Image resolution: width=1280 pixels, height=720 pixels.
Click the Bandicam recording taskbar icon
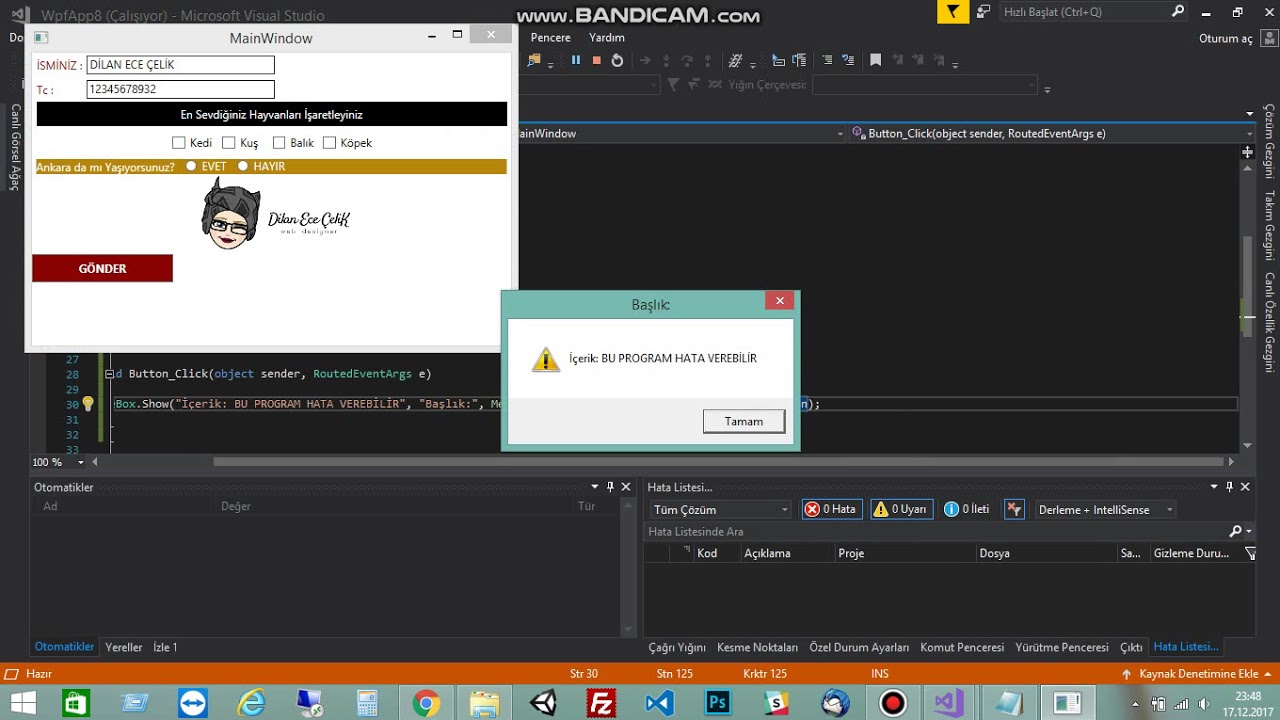point(892,703)
